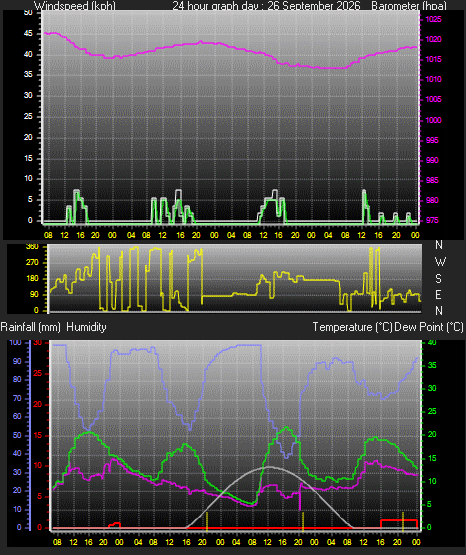
Task: Click barometer axis value 1005
Action: (x=433, y=99)
